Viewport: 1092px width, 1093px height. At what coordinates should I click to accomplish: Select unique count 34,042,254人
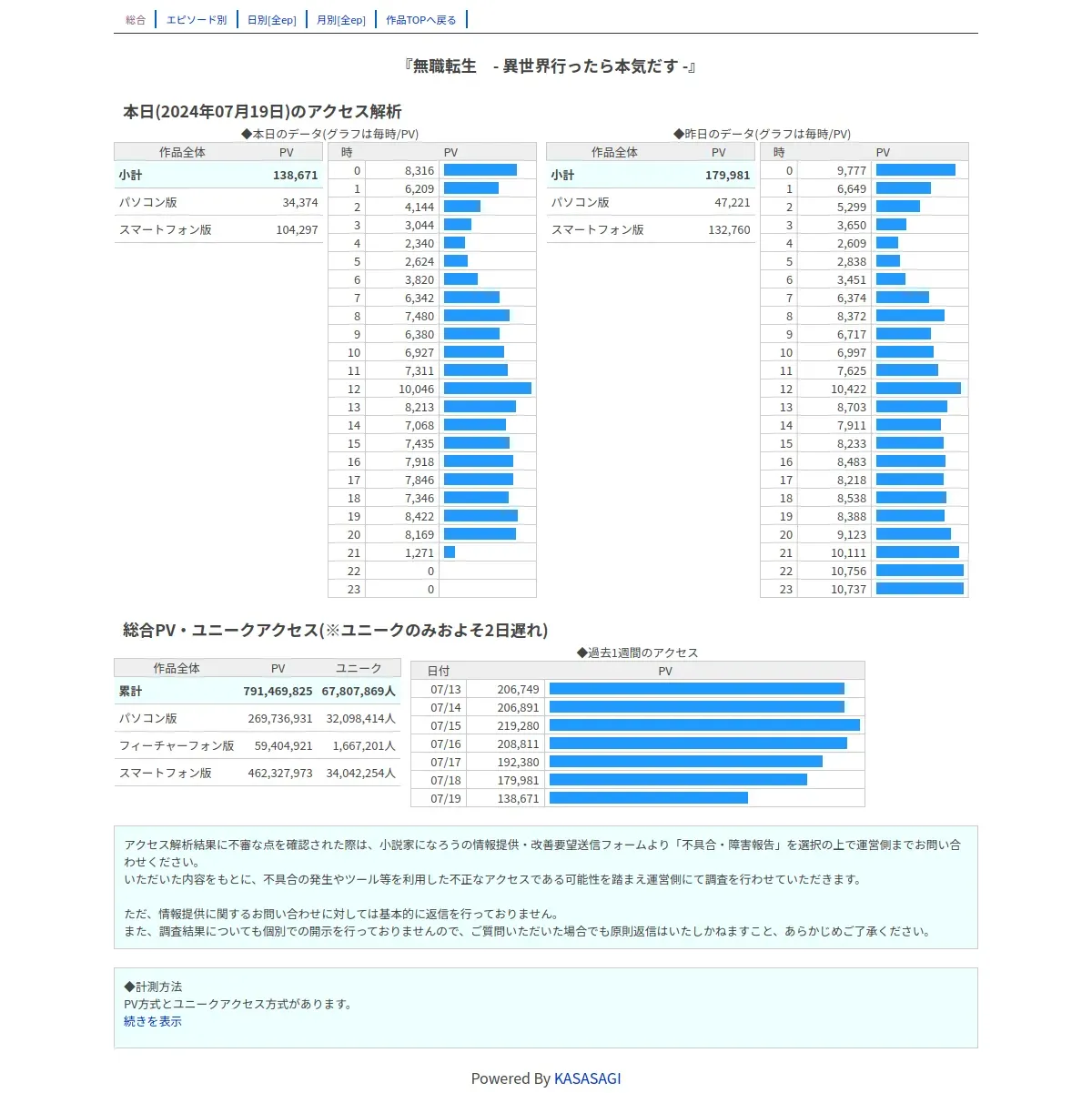tap(361, 773)
